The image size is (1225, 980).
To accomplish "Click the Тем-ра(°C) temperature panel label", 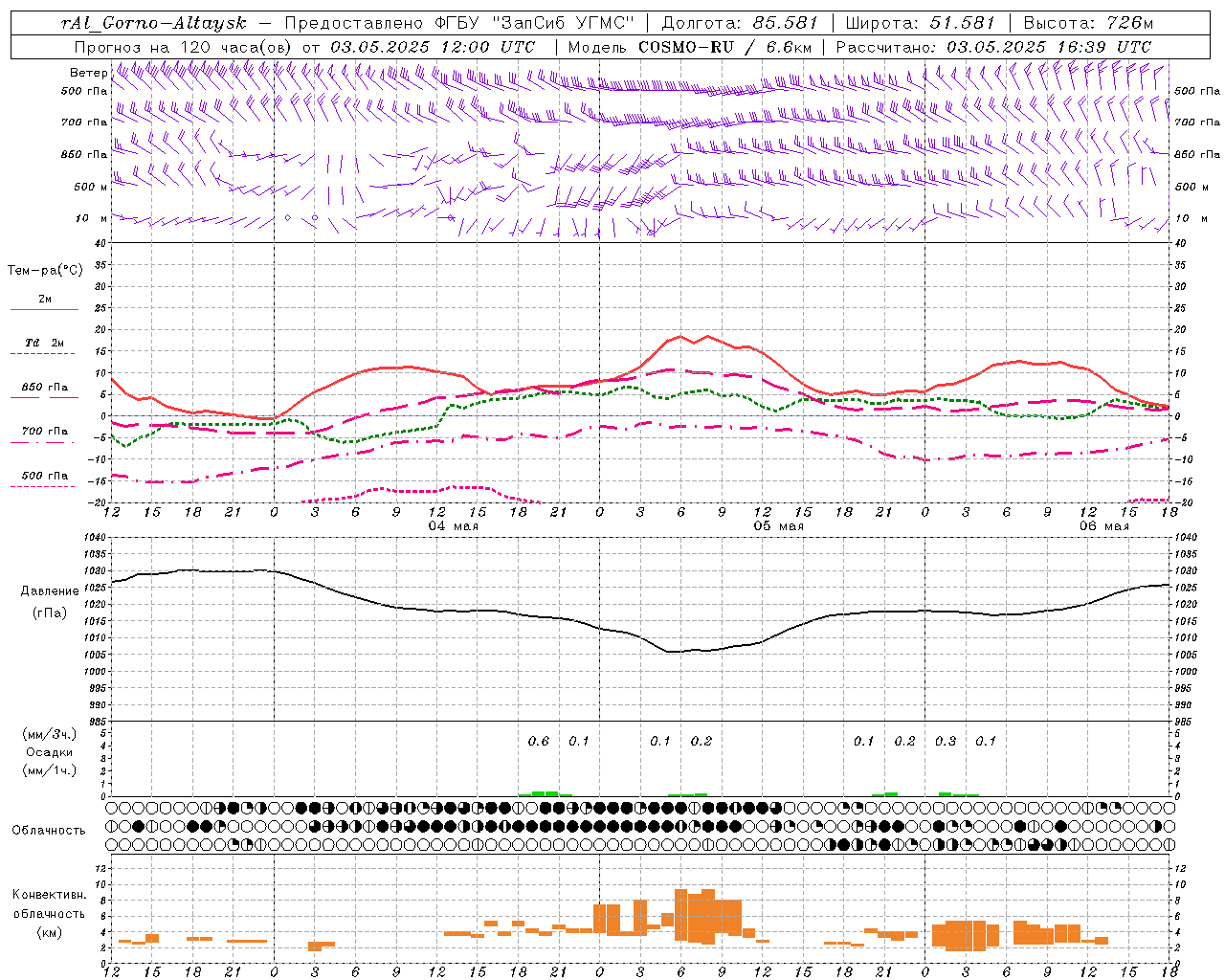I will pos(45,271).
